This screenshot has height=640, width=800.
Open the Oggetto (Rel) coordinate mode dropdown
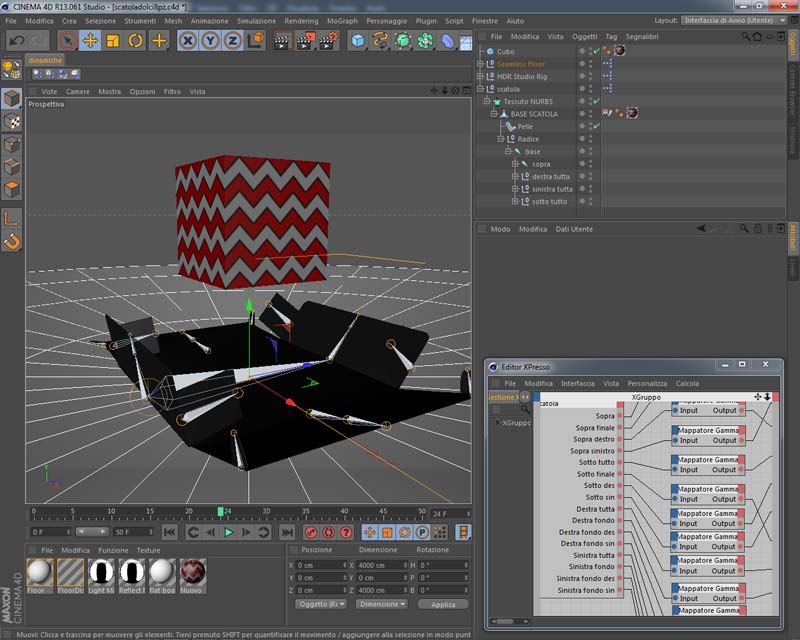(x=321, y=604)
